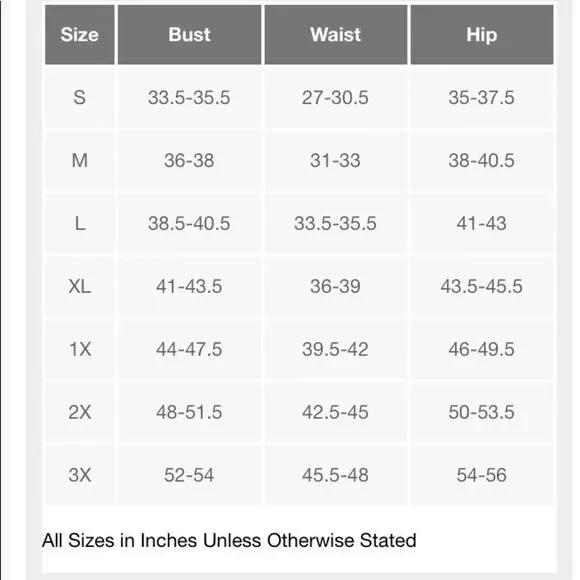580x580 pixels.
Task: Select hip measurement 54-56 cell
Action: 482,475
